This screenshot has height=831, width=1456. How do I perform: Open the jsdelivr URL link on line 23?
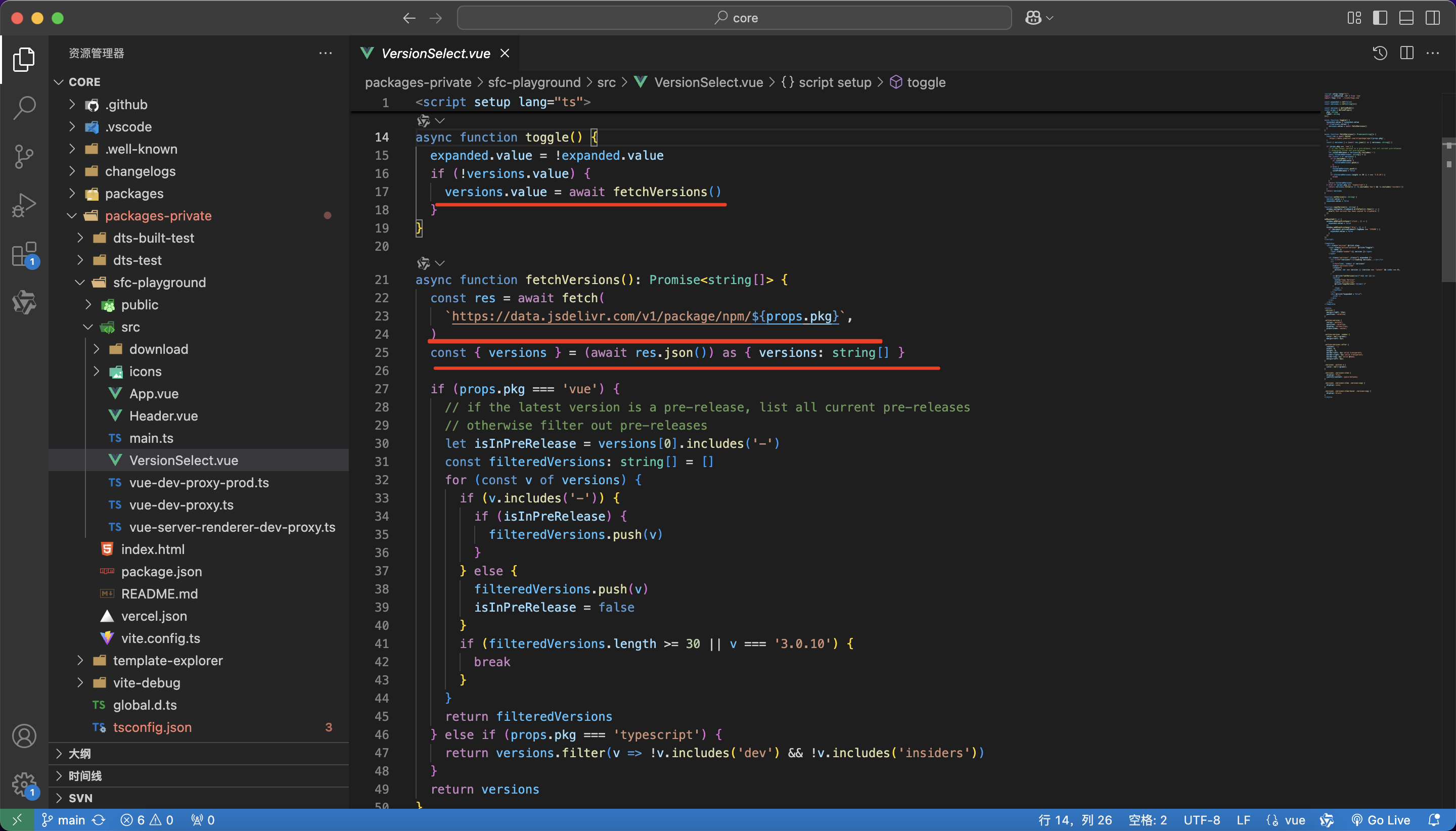[645, 316]
